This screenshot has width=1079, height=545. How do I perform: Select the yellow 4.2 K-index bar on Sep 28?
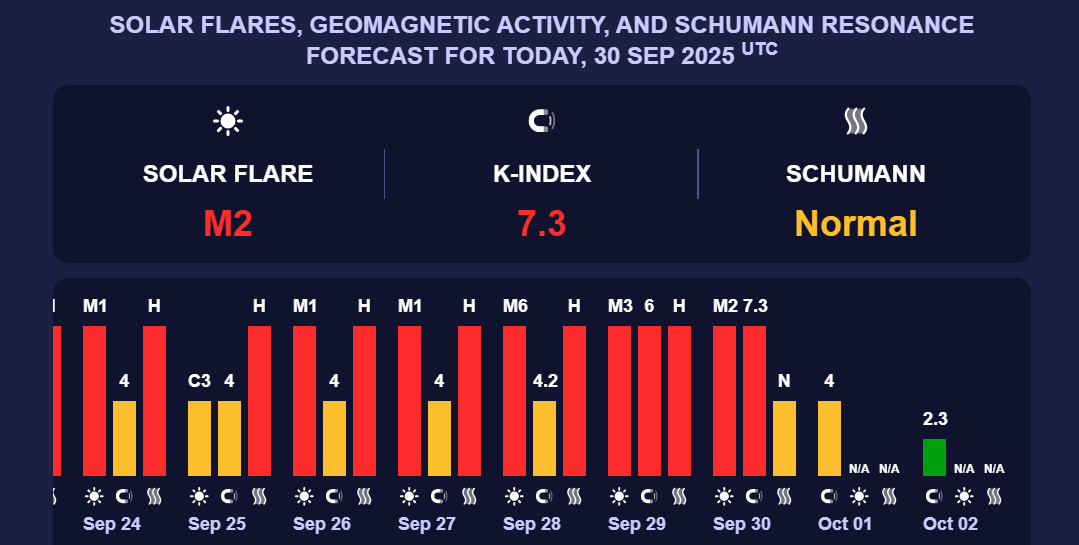click(544, 438)
